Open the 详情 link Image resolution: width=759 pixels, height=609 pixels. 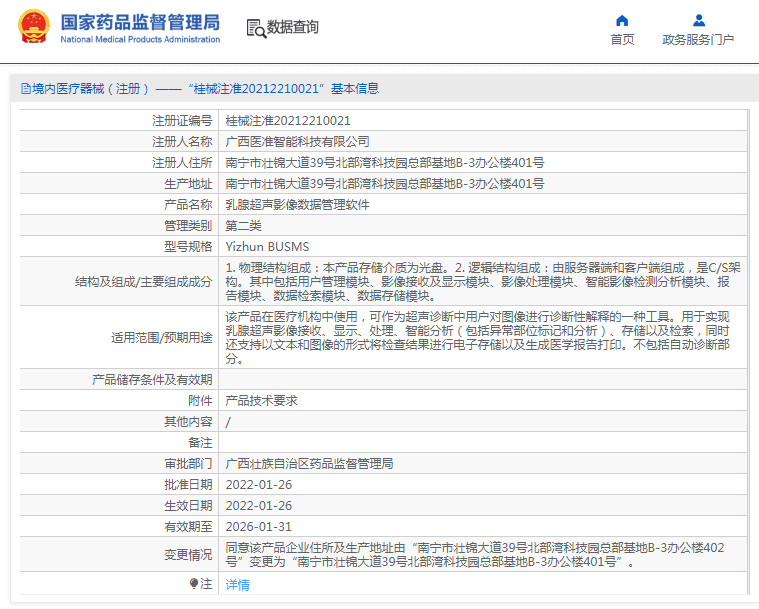[237, 585]
